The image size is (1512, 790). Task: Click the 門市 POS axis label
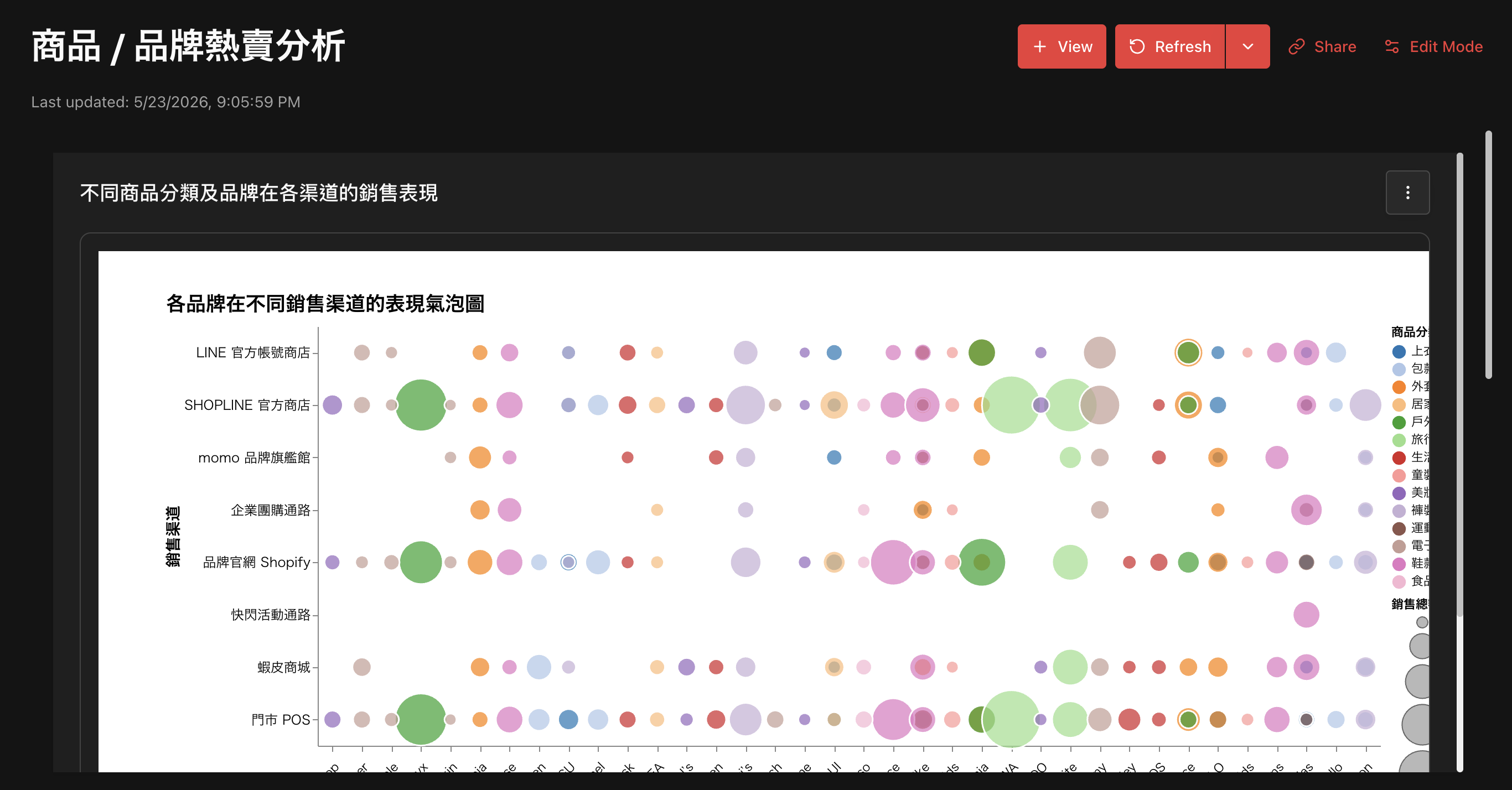tap(281, 720)
